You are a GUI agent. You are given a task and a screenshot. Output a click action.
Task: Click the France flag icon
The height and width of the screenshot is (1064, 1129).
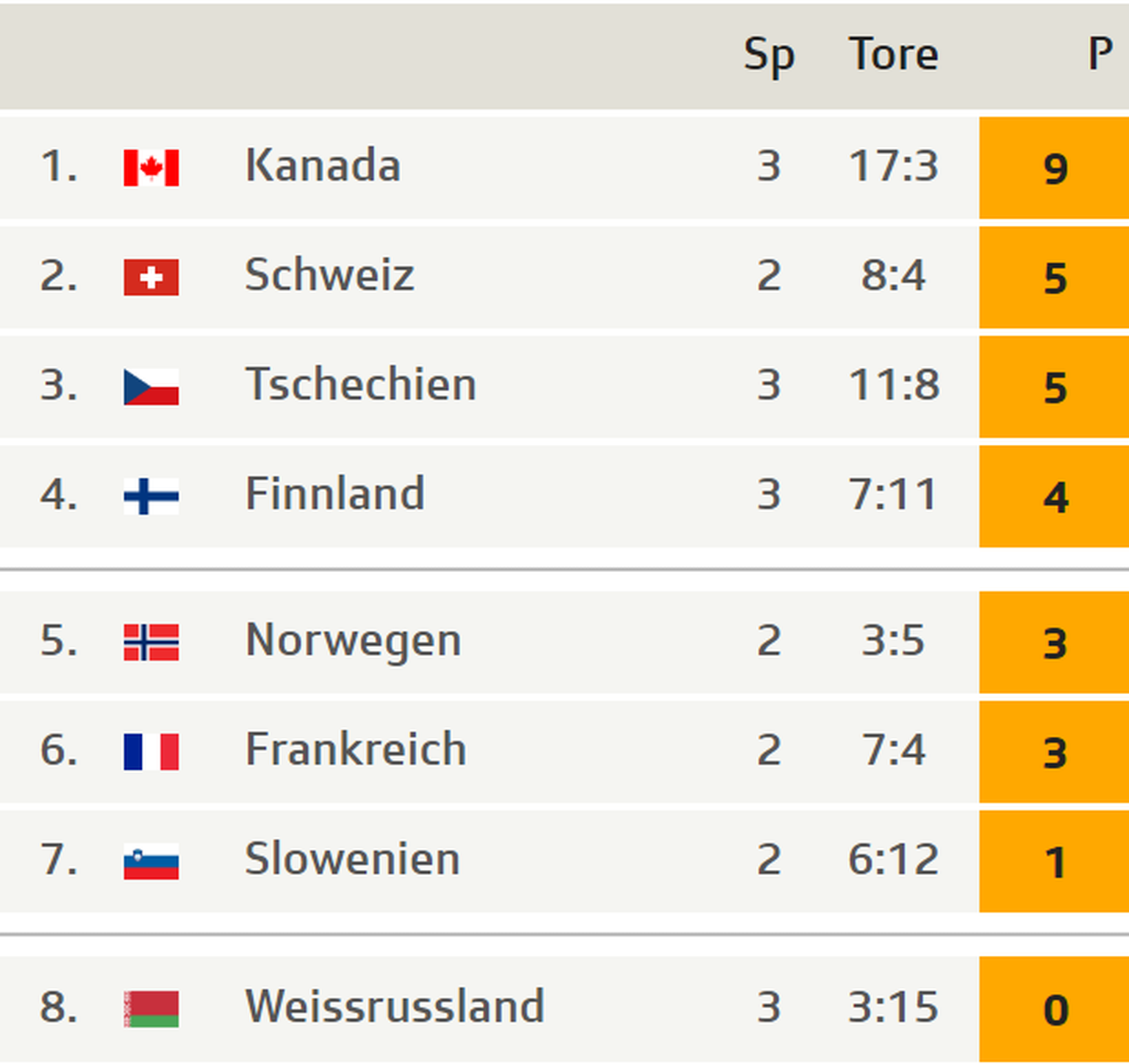(x=151, y=751)
